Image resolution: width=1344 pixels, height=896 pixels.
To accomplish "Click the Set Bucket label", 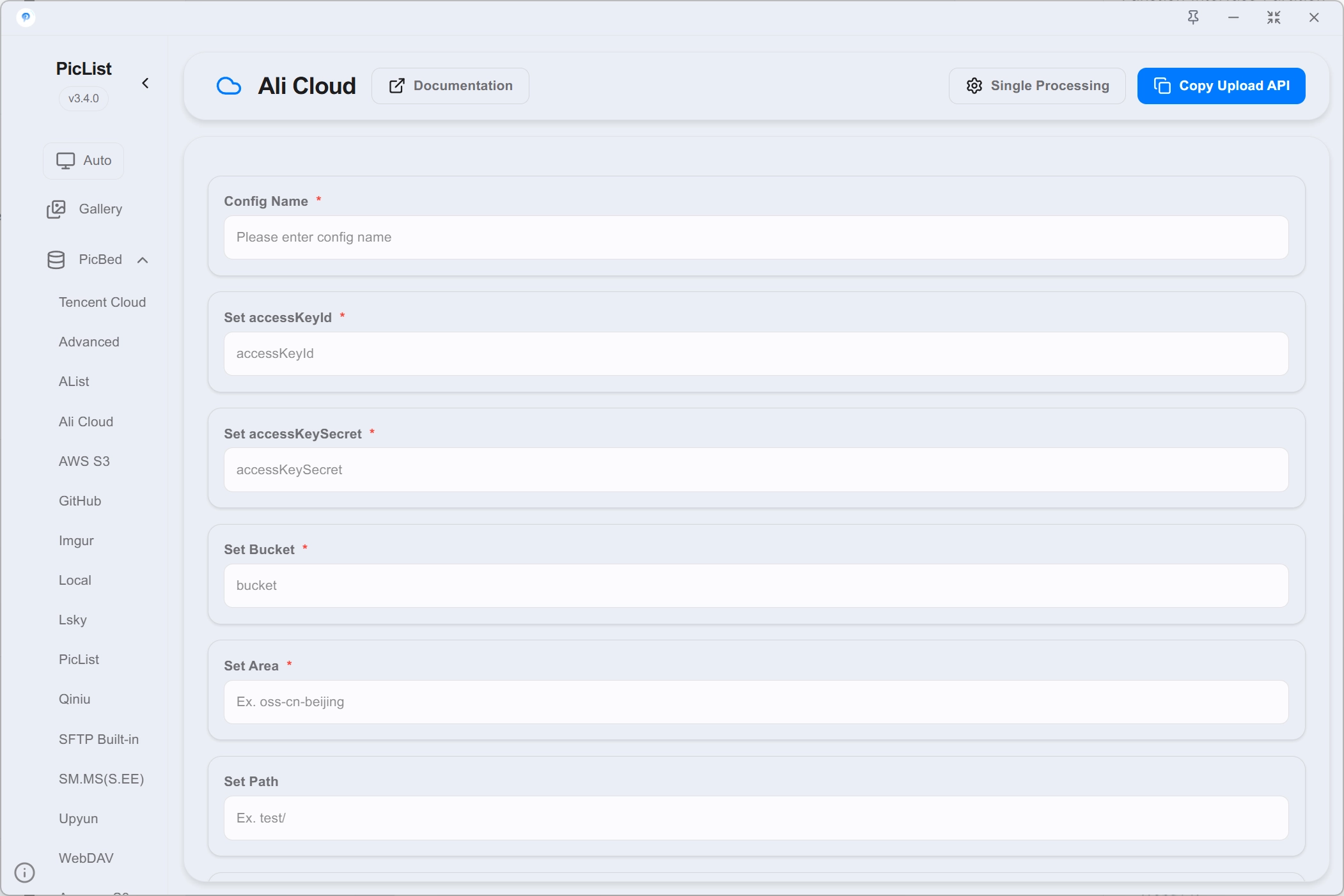I will [259, 550].
